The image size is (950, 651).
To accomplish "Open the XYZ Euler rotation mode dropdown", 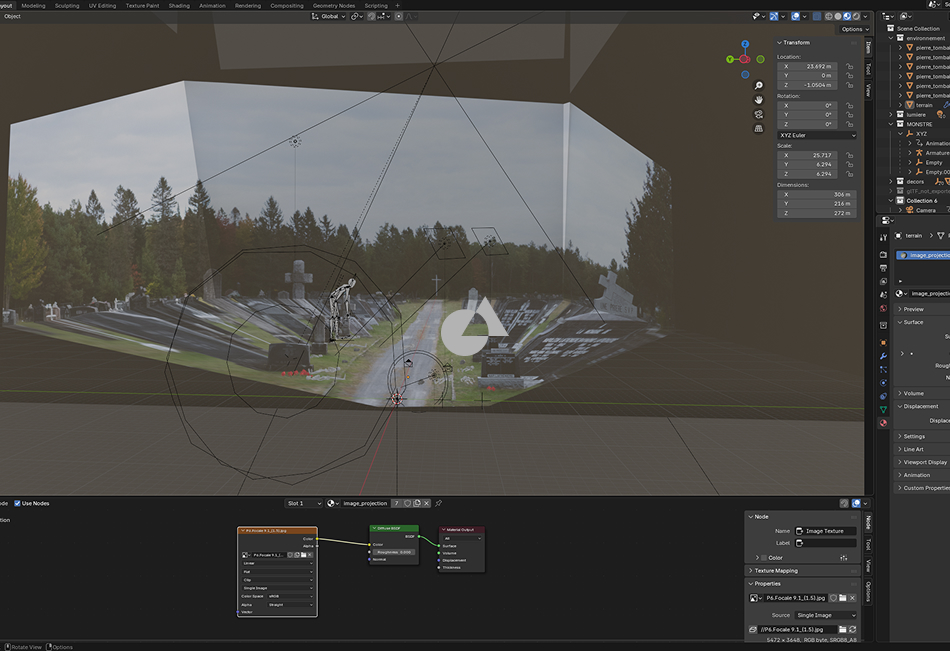I will pos(816,135).
